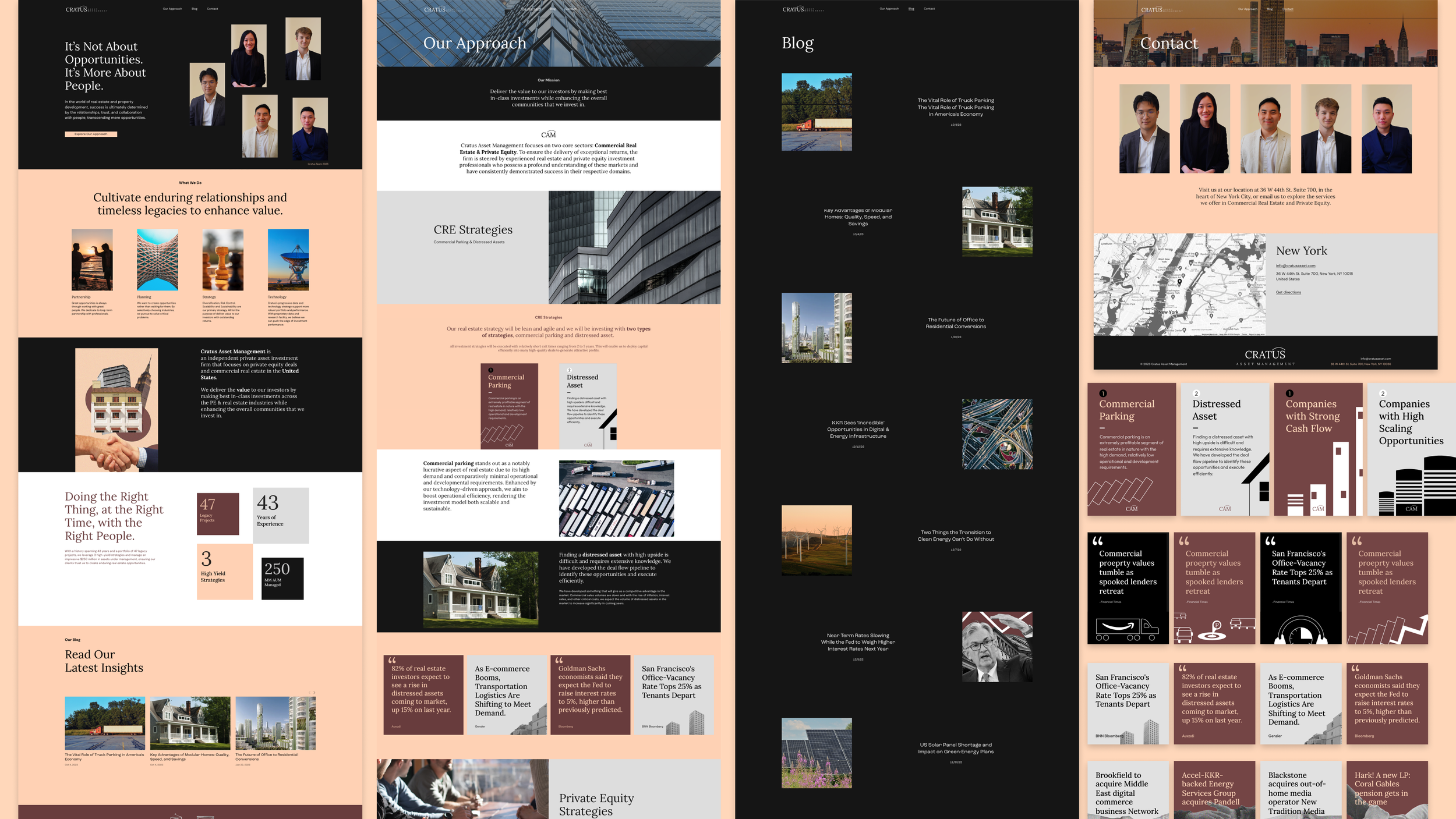Screen dimensions: 1456x819
Task: Click the previous arrow in blog carousel
Action: click(309, 693)
